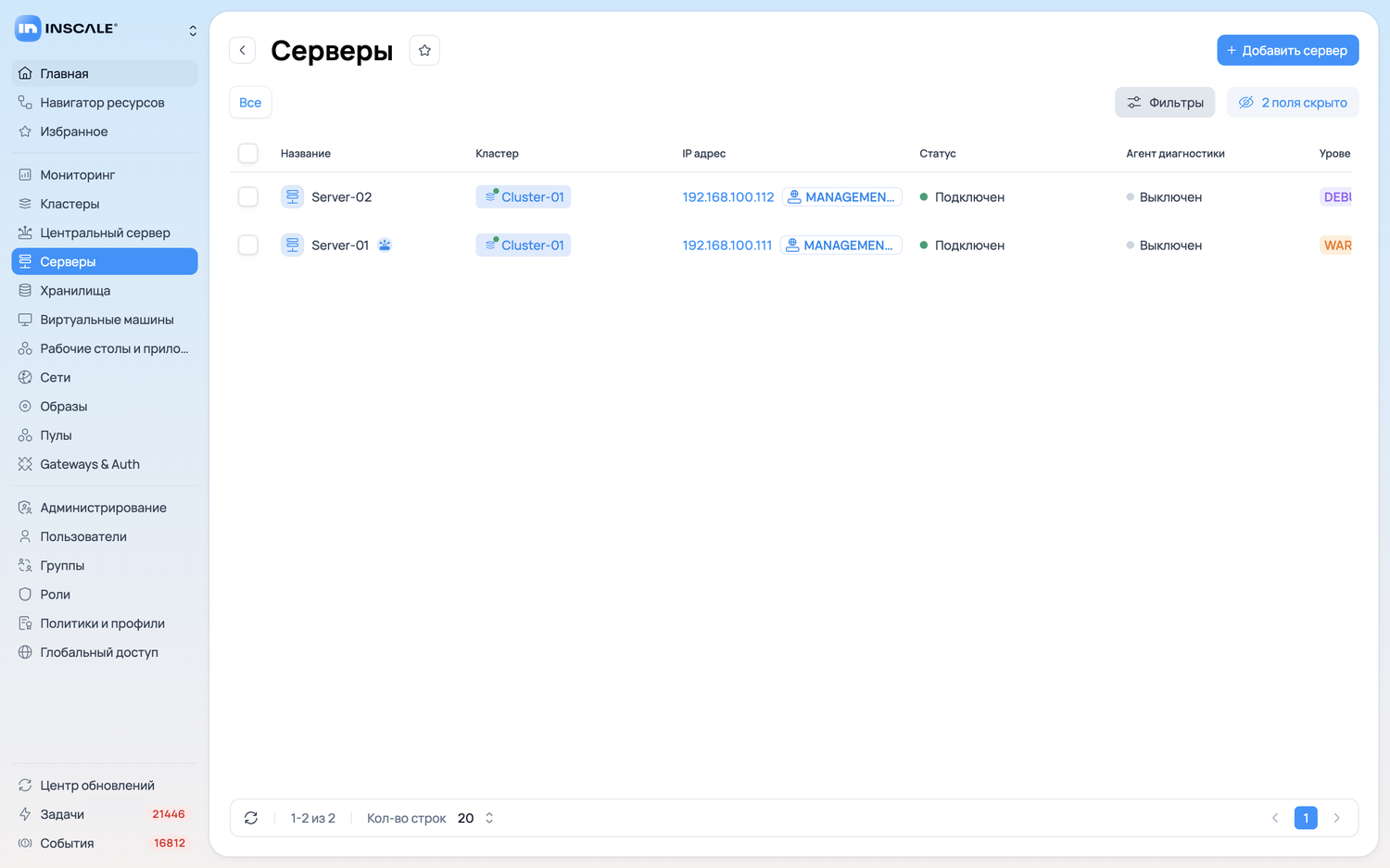Go to previous page of the table
This screenshot has height=868, width=1390.
pyautogui.click(x=1275, y=818)
